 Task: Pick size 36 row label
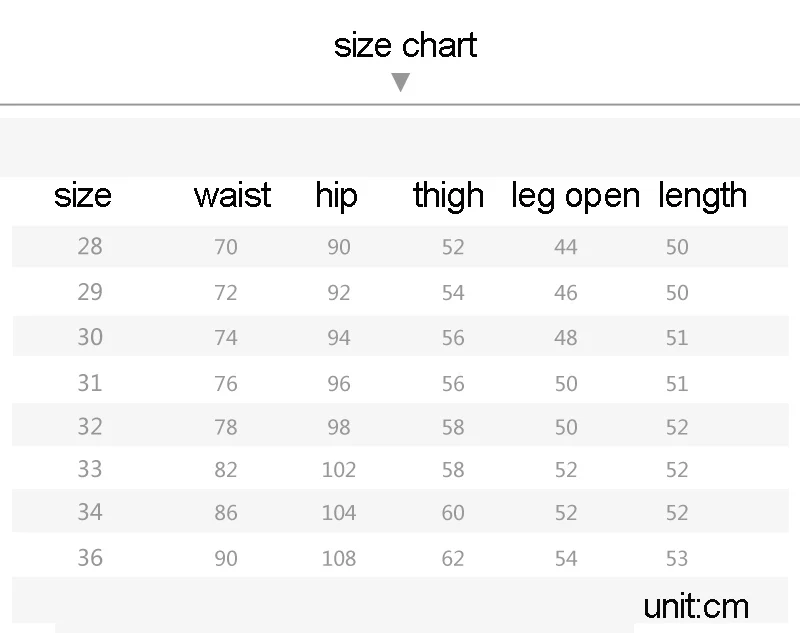pos(90,558)
